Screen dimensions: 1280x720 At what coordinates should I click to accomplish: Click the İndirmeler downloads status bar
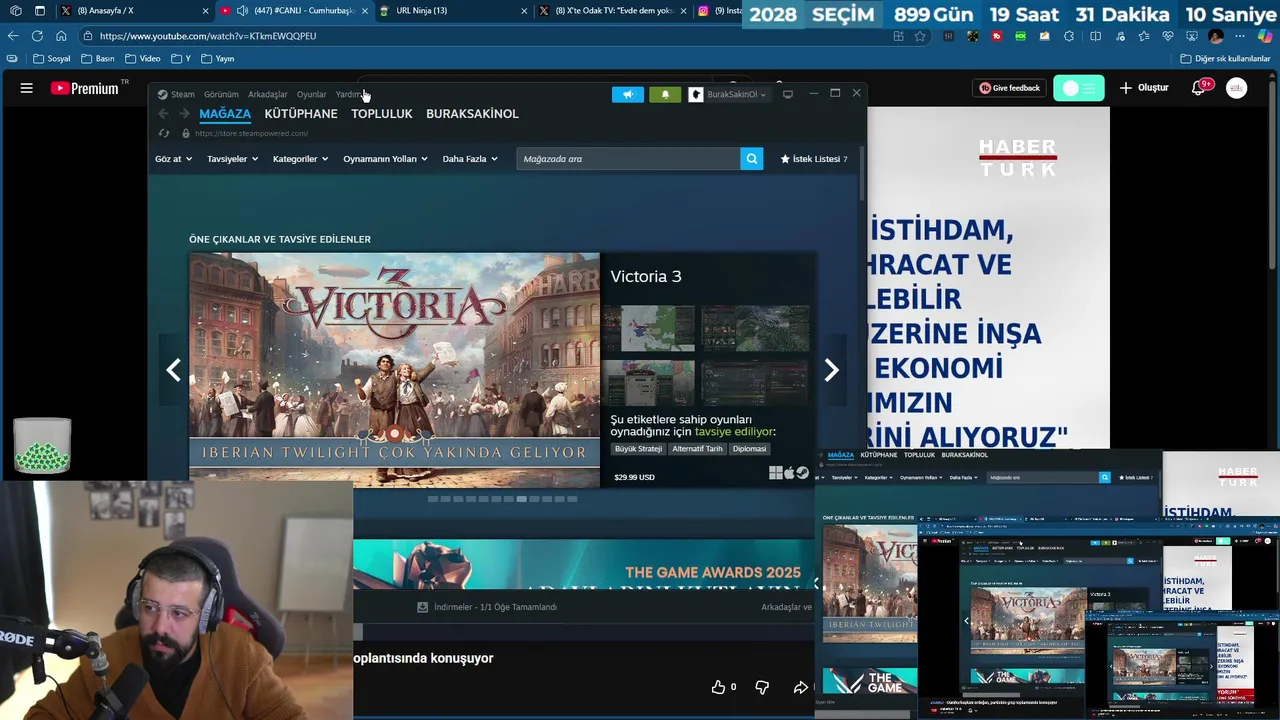pos(488,607)
